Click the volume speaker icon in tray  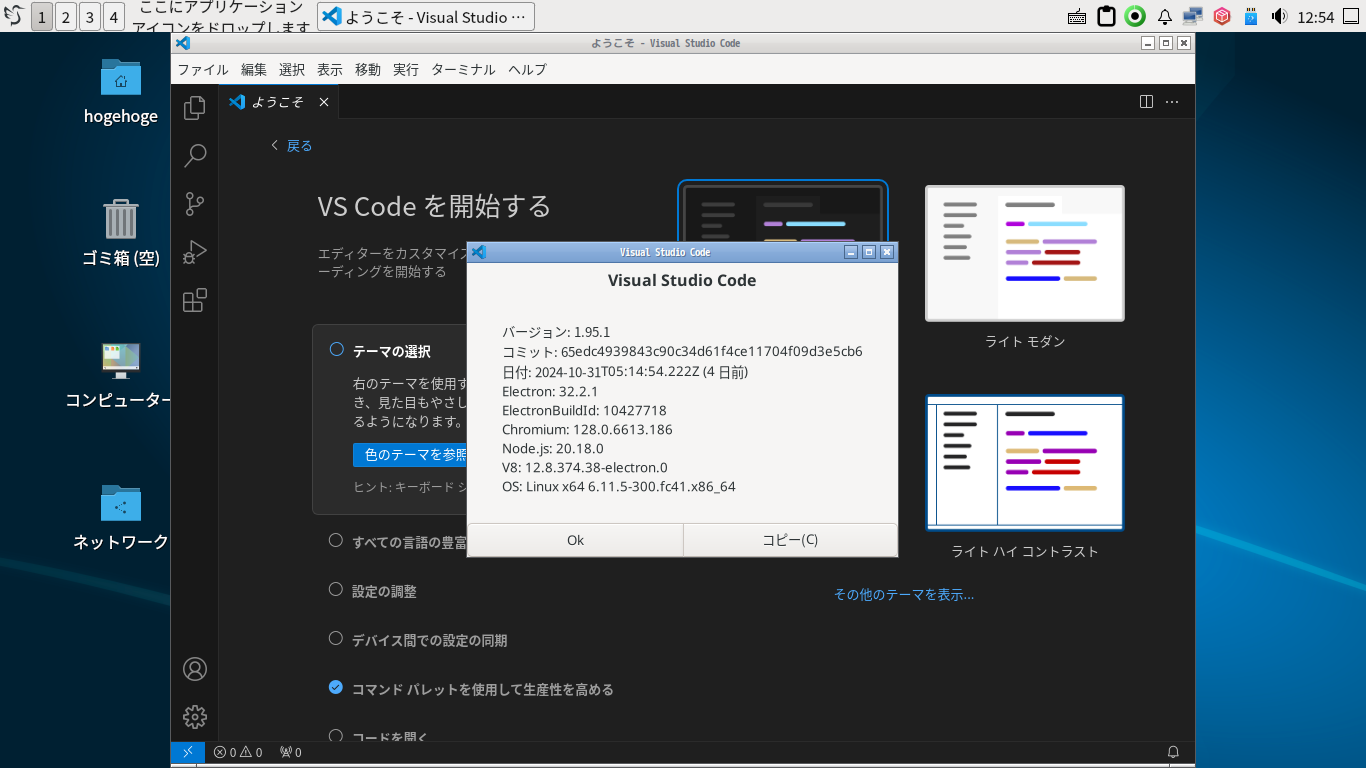pos(1279,16)
